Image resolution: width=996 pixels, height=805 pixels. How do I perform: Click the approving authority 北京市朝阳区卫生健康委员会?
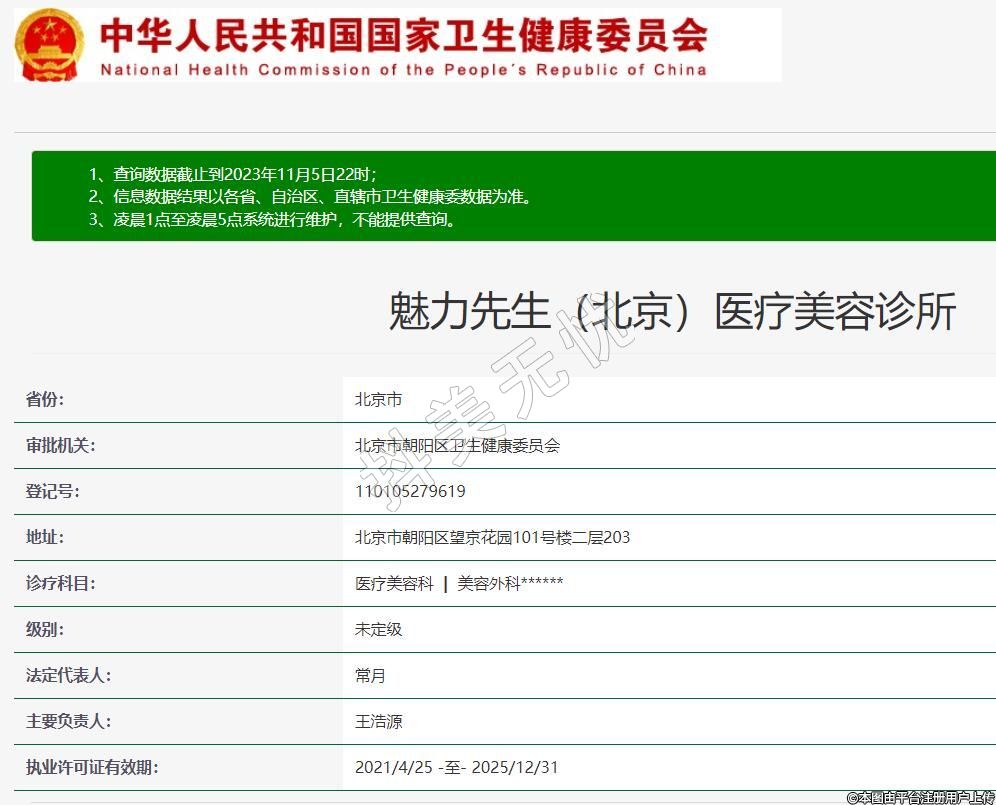pos(457,446)
